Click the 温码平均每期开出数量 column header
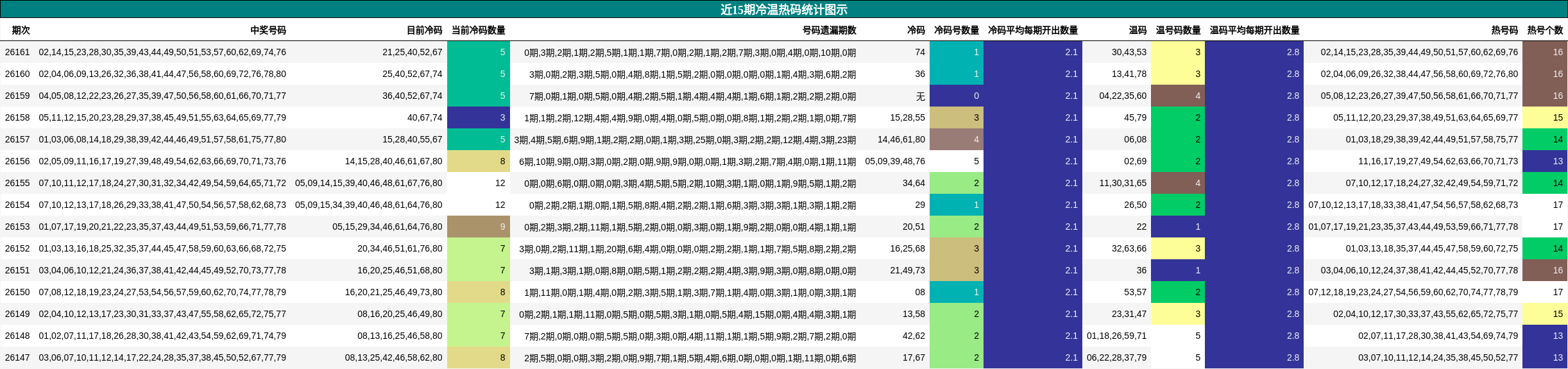 1255,30
